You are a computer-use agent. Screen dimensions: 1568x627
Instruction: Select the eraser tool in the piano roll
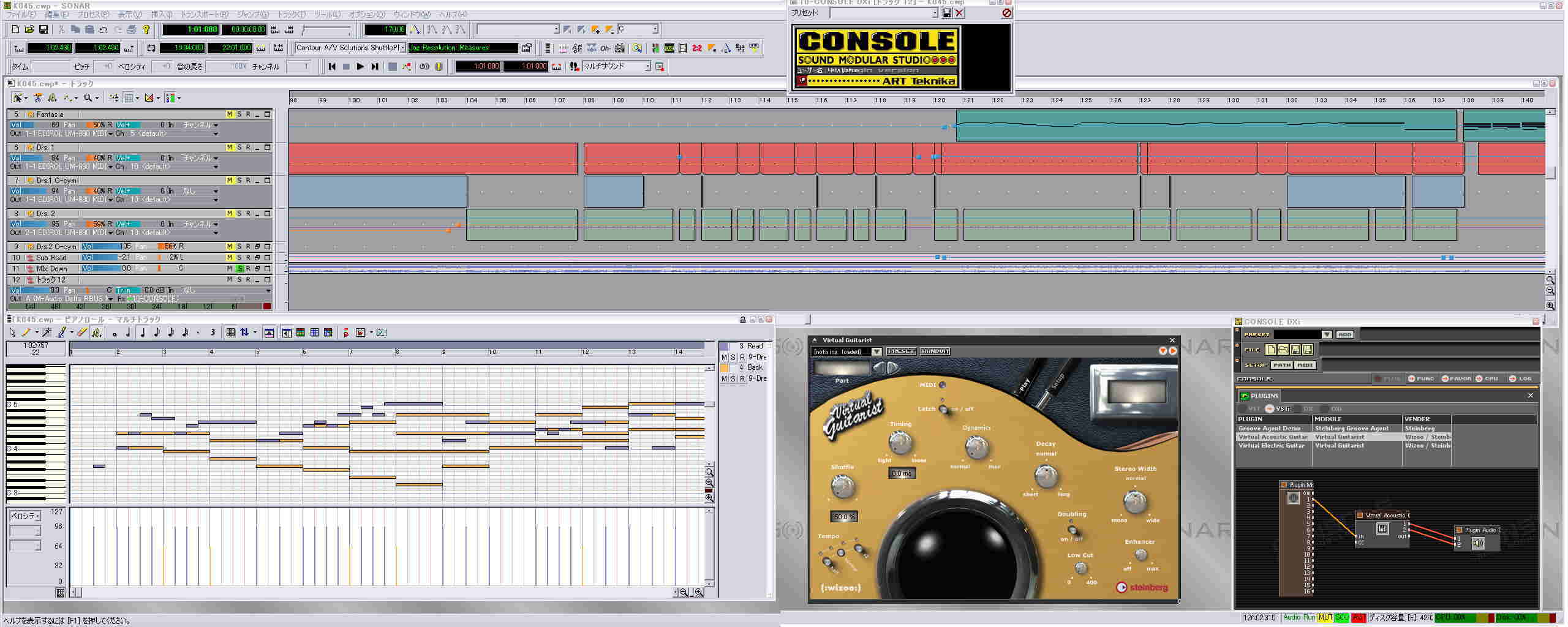click(x=81, y=332)
